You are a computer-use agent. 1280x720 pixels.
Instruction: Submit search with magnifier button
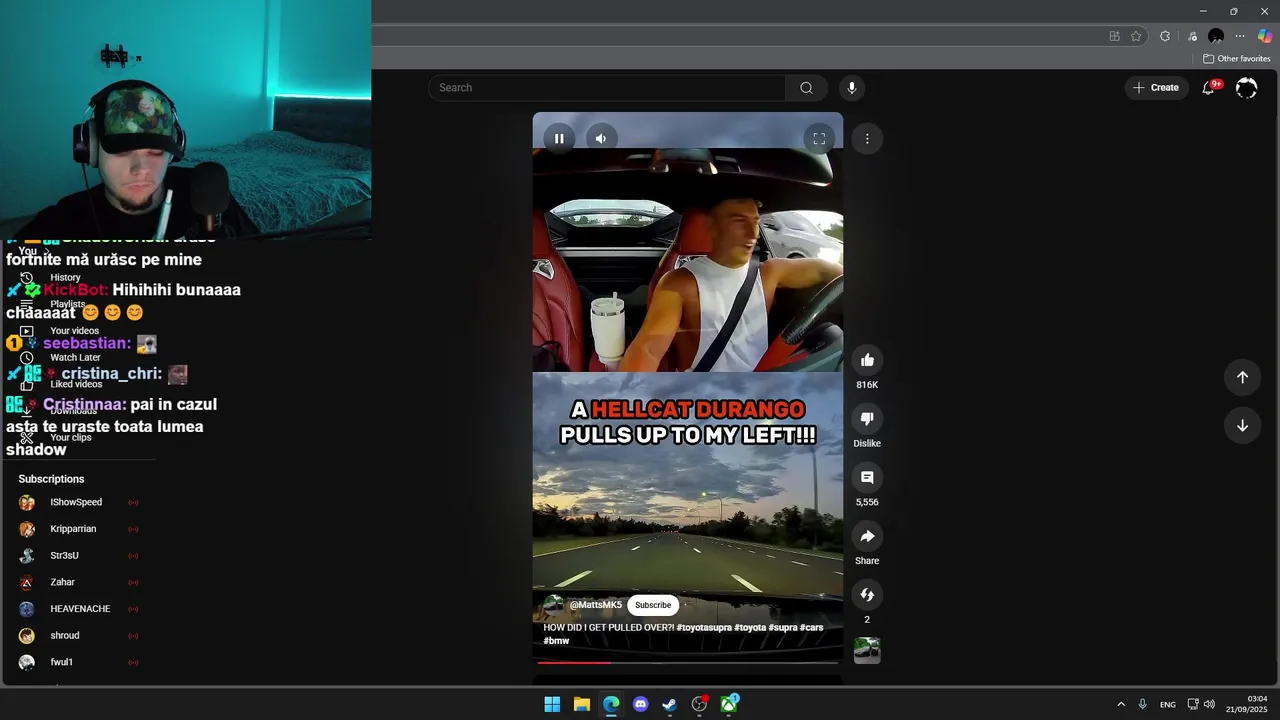[x=806, y=88]
